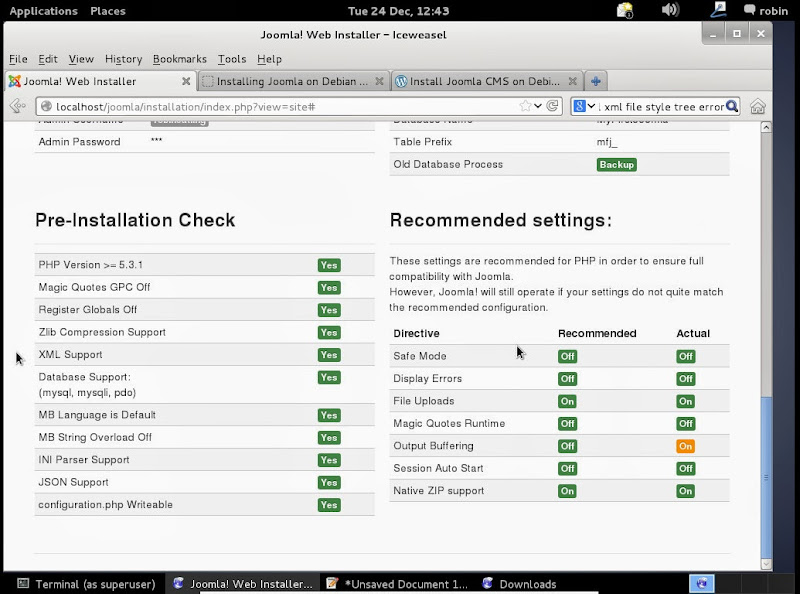Reload page with refresh icon
Image resolution: width=800 pixels, height=594 pixels.
[552, 106]
